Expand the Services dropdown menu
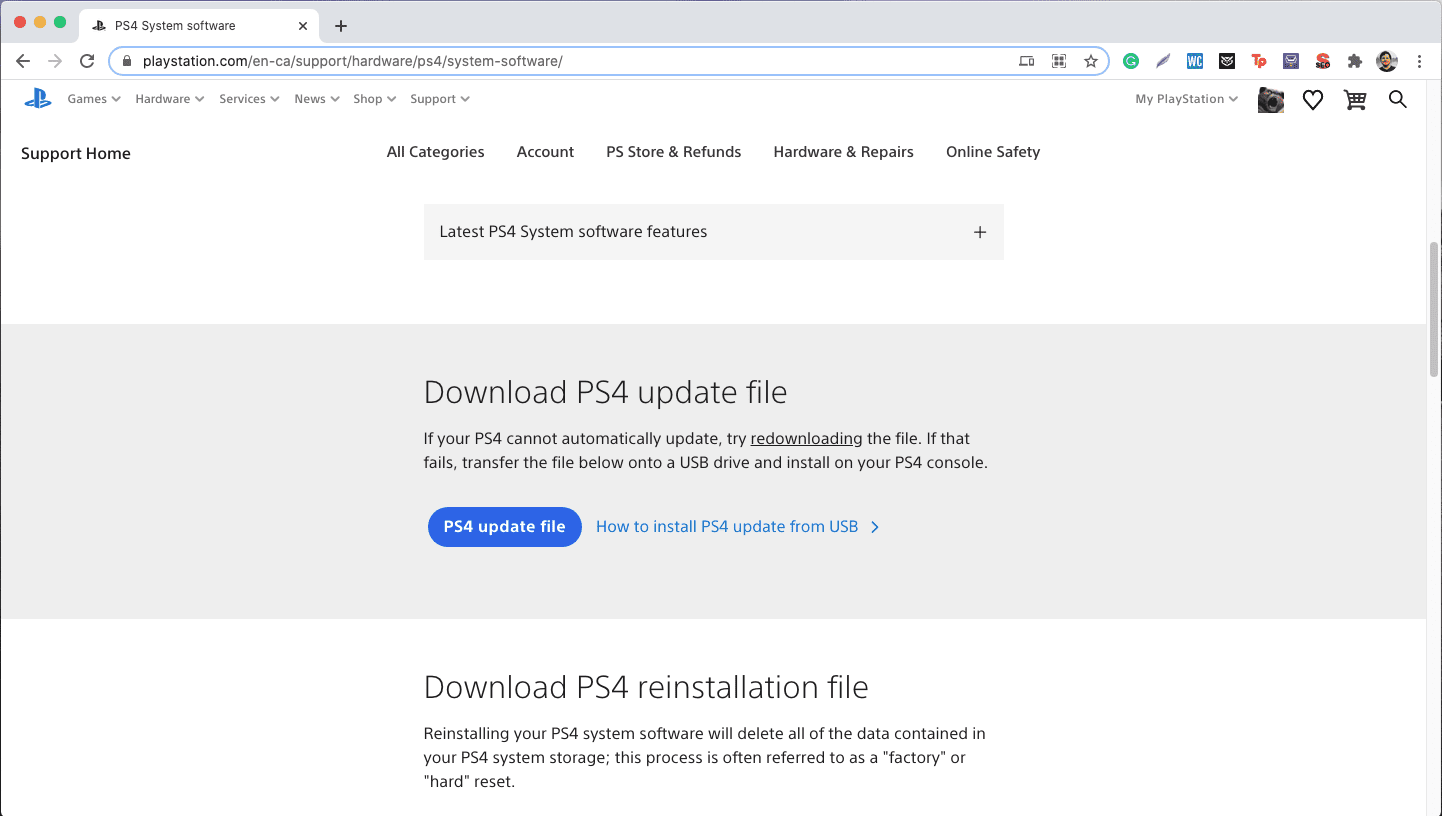This screenshot has height=816, width=1442. click(x=249, y=99)
